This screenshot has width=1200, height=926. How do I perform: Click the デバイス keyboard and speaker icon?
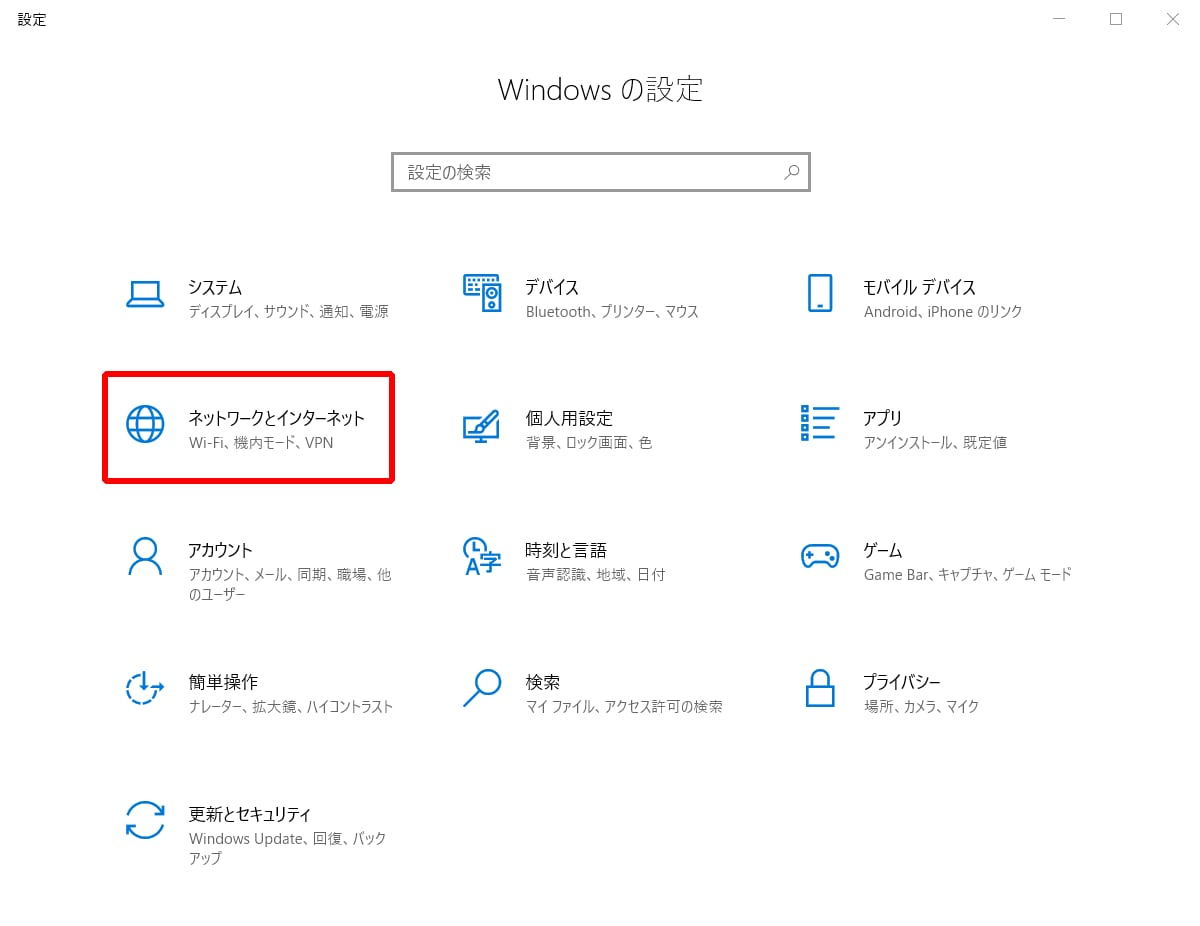tap(482, 293)
